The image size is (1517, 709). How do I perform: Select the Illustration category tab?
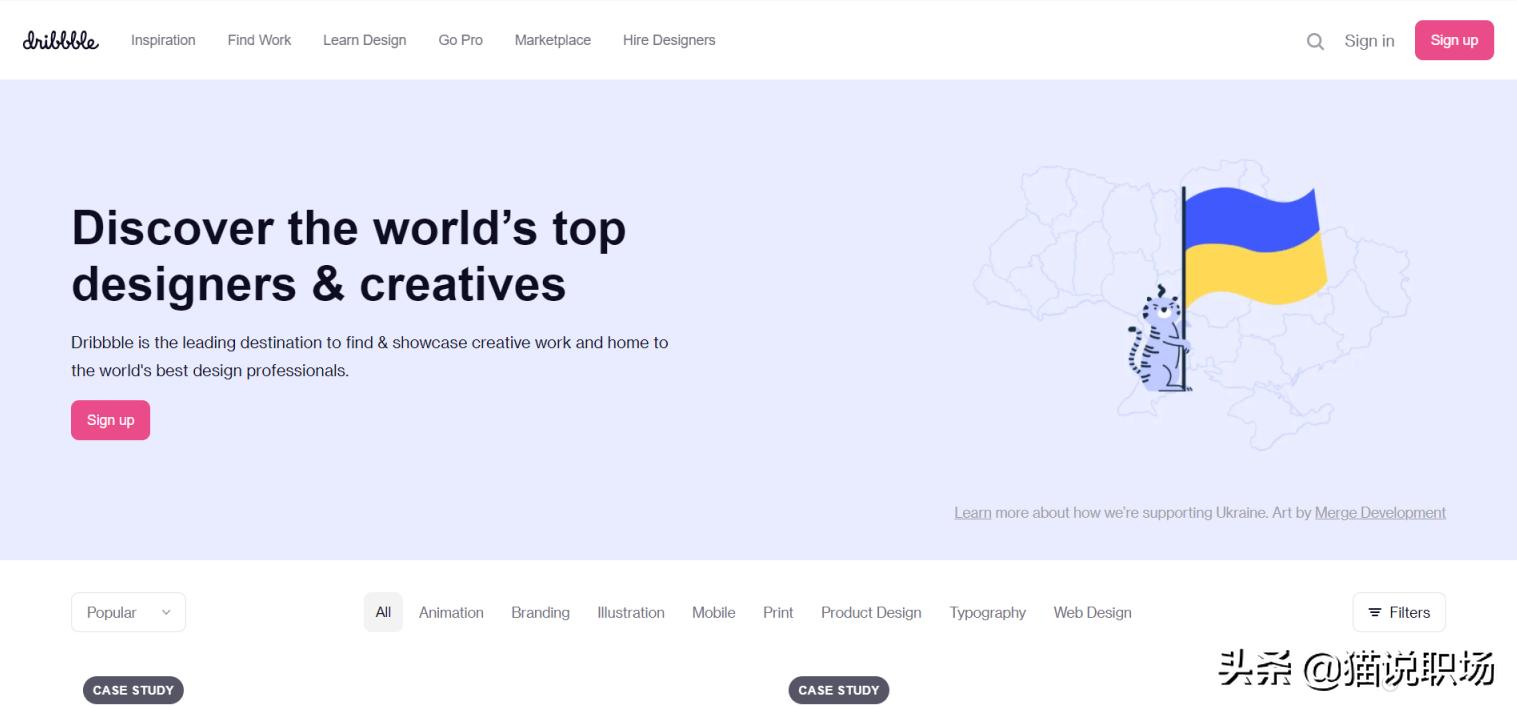pos(631,612)
